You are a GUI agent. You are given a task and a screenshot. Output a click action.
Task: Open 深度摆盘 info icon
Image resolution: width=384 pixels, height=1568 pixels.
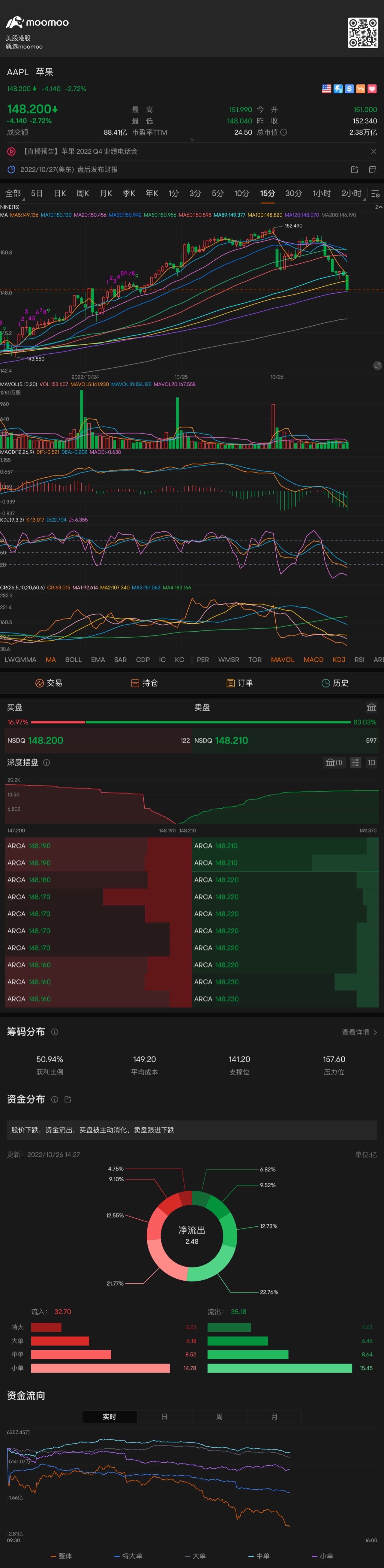[47, 763]
